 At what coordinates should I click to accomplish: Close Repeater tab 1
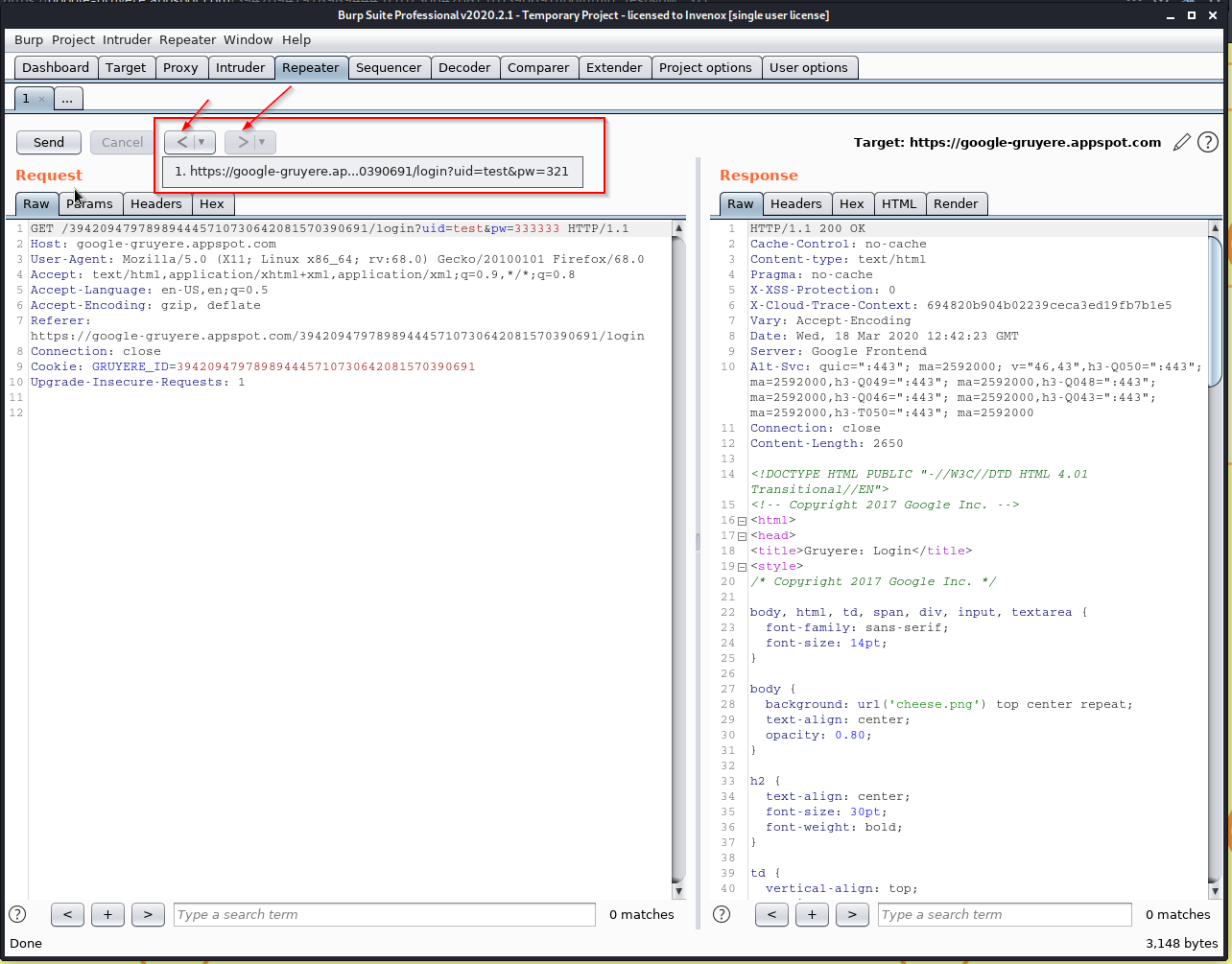point(41,99)
